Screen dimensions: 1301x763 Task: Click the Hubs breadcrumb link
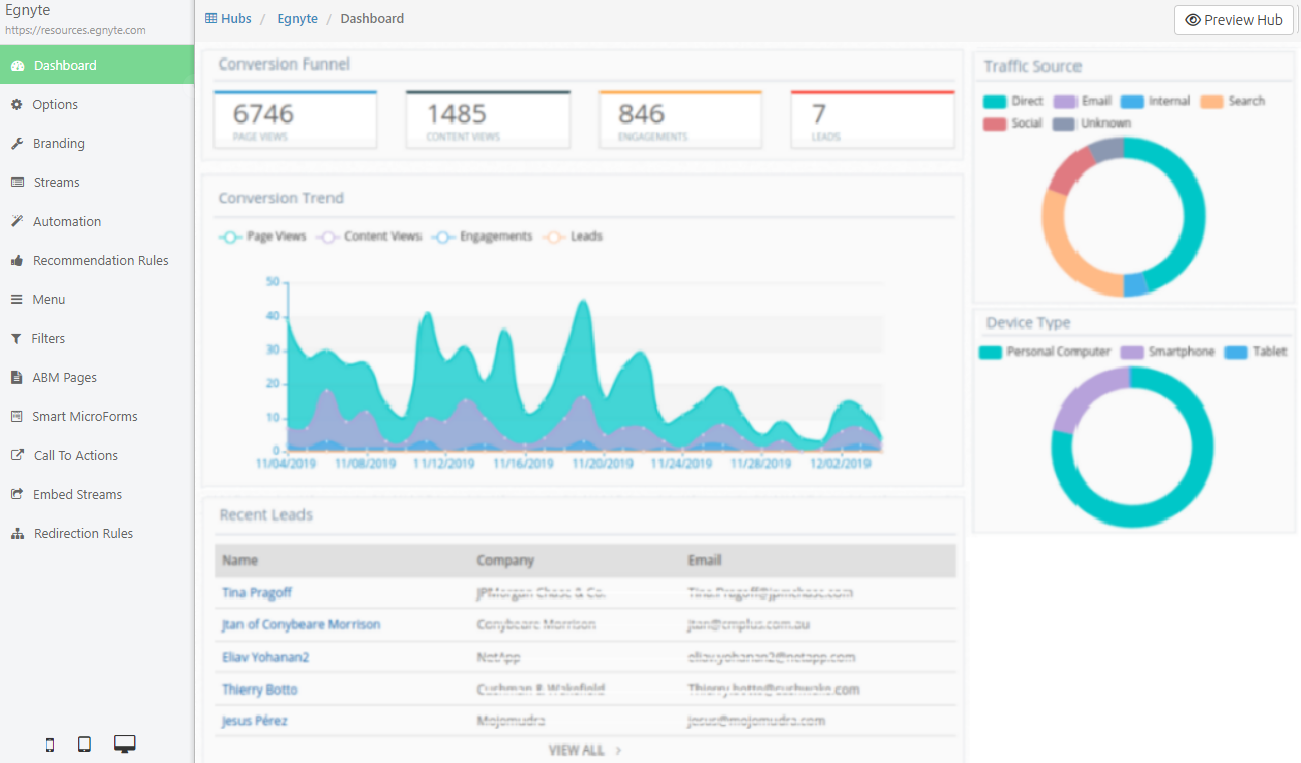(228, 18)
